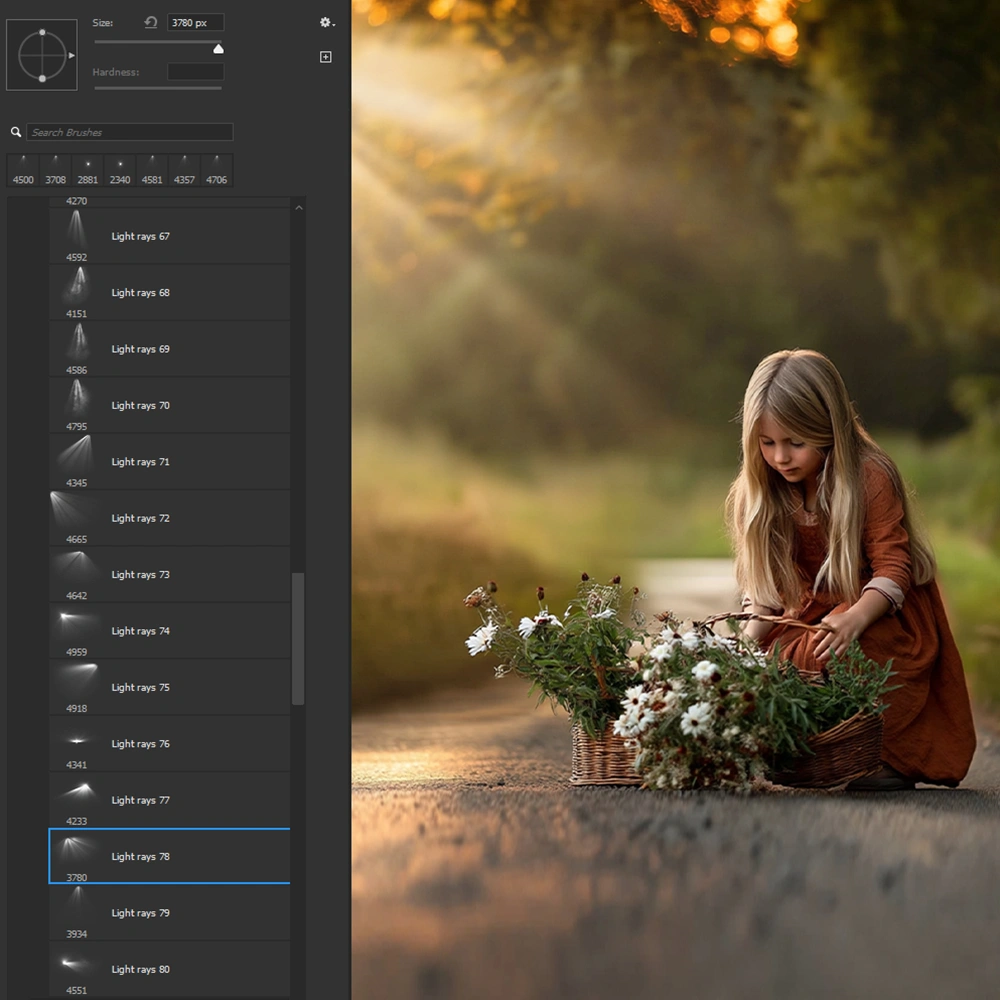The image size is (1000, 1000).
Task: Reset brush size with the restore arrow icon
Action: point(151,22)
